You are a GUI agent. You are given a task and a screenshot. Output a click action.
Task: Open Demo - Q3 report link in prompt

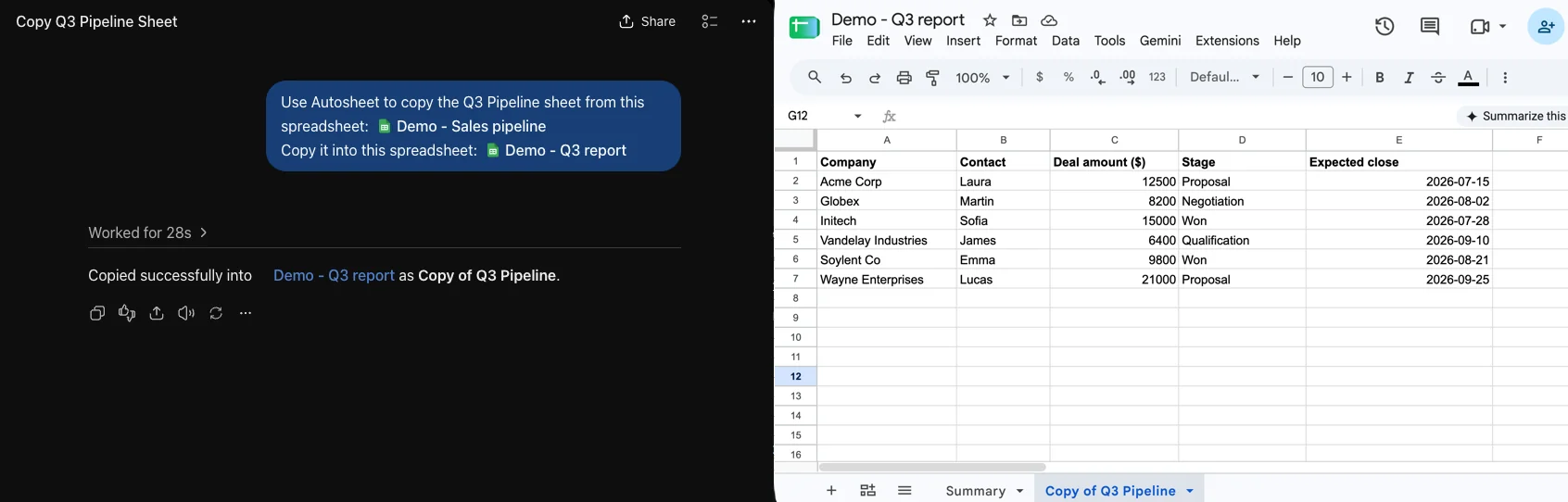coord(556,150)
